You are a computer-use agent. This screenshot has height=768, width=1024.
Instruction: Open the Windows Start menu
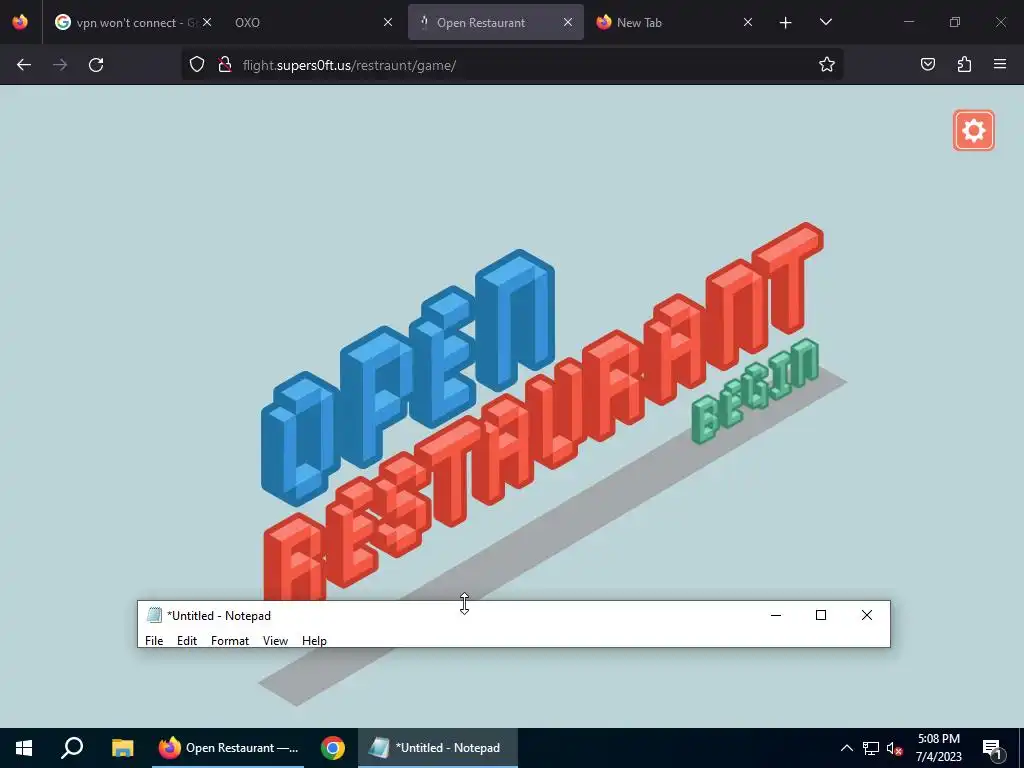[24, 748]
